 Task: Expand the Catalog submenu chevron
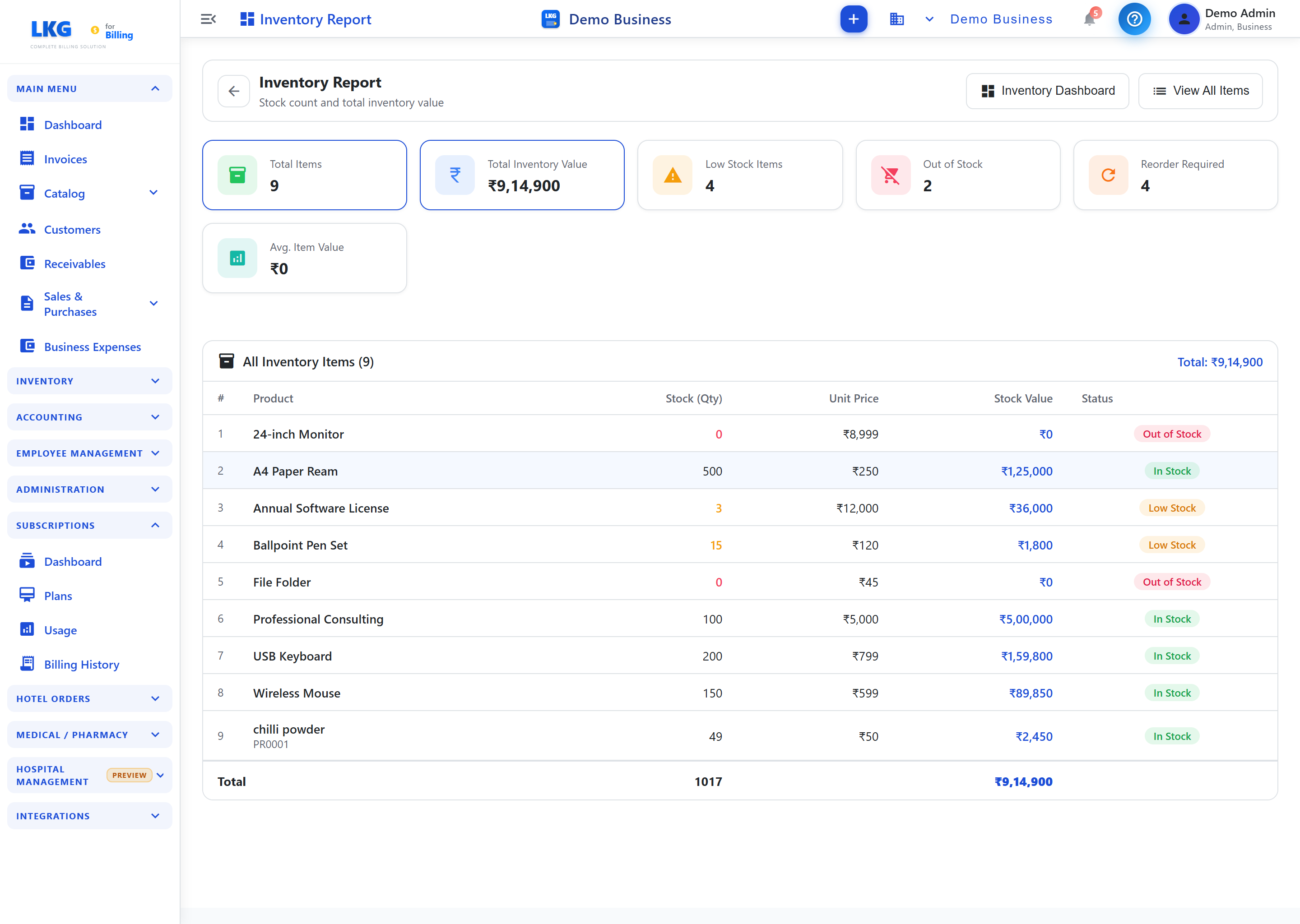pos(153,193)
